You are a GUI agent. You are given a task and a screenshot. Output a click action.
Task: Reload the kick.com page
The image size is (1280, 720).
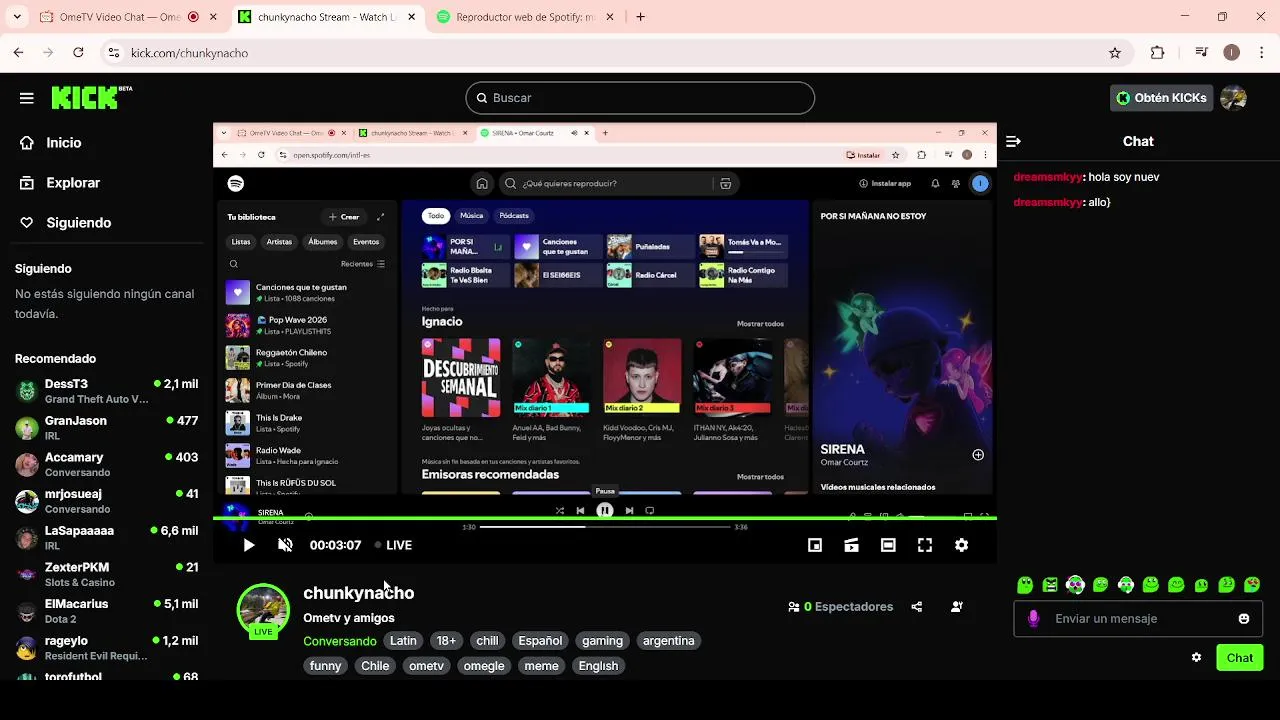click(x=78, y=53)
